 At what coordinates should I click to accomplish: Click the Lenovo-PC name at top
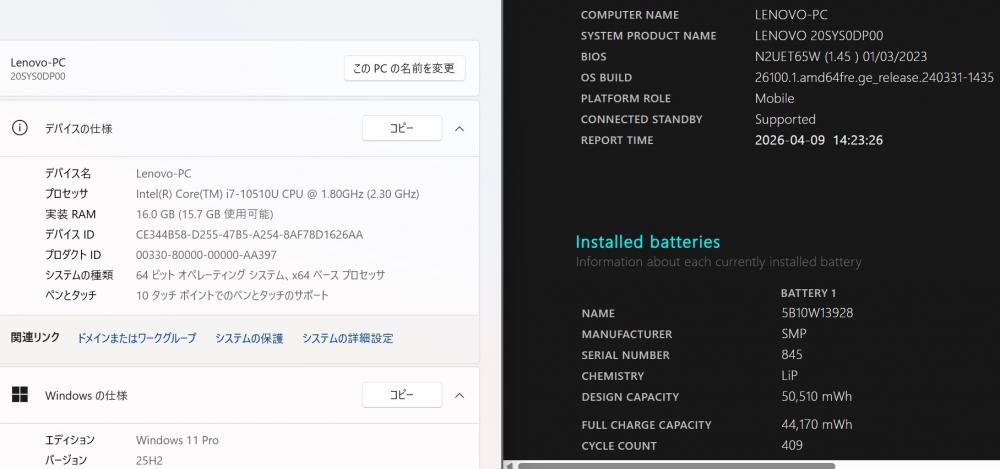pos(38,62)
